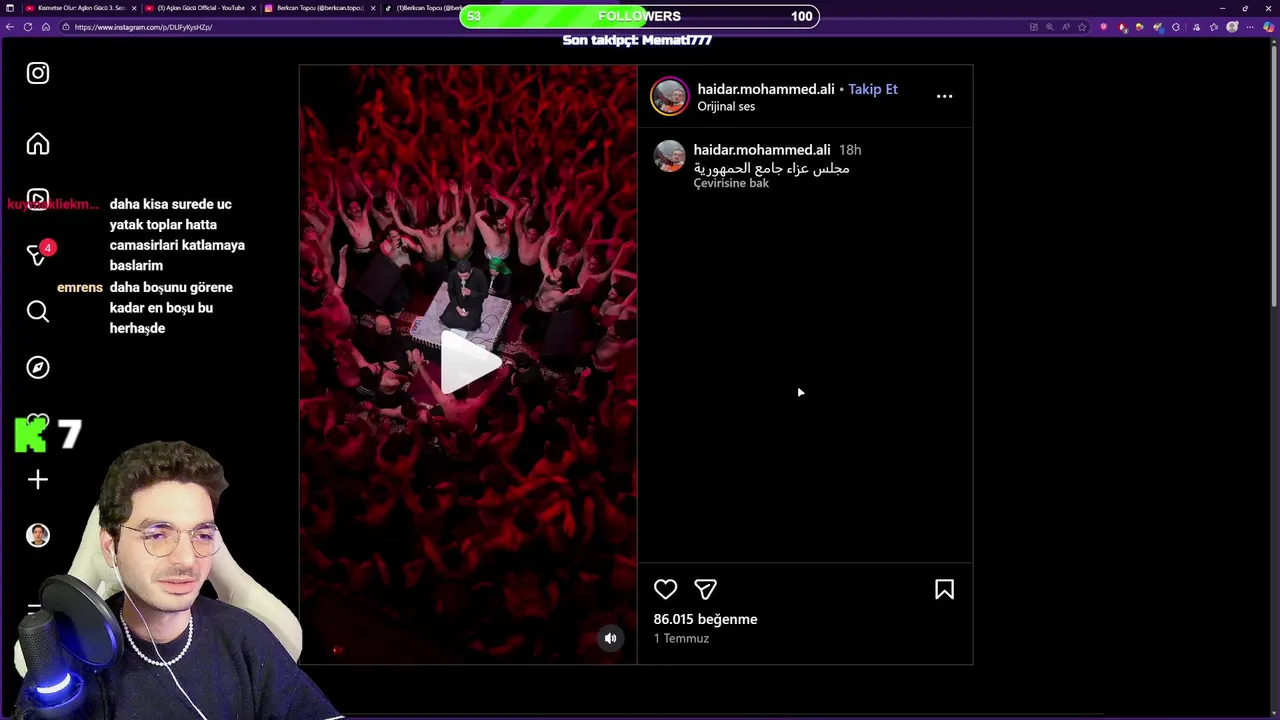Save the post with bookmark icon

click(944, 589)
